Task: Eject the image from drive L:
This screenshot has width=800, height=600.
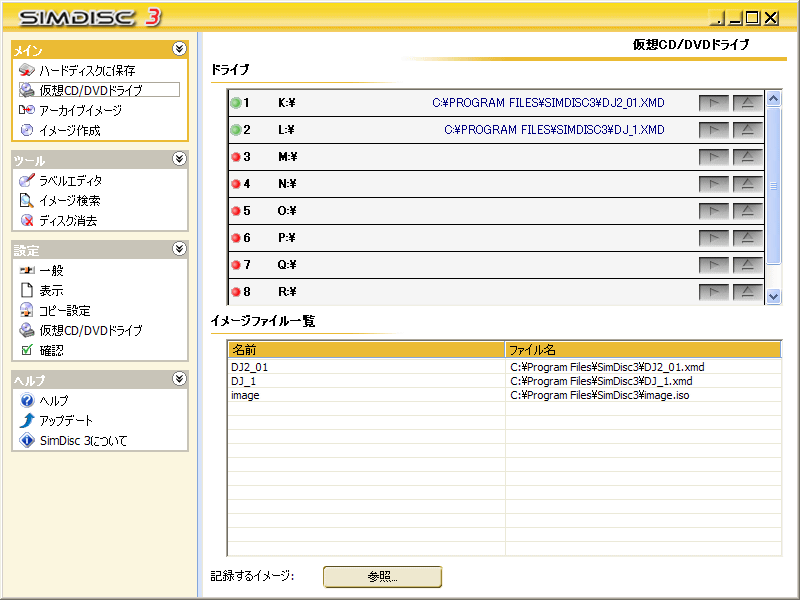Action: click(x=747, y=130)
